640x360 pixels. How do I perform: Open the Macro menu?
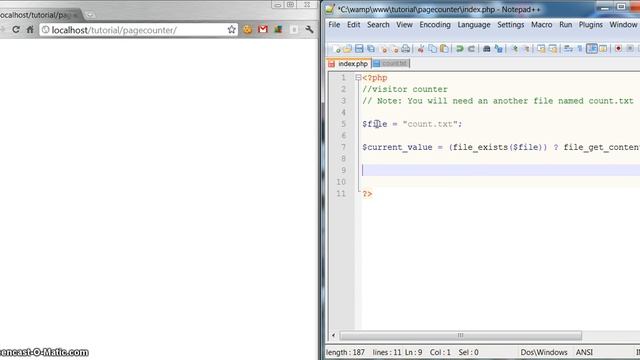[x=542, y=25]
